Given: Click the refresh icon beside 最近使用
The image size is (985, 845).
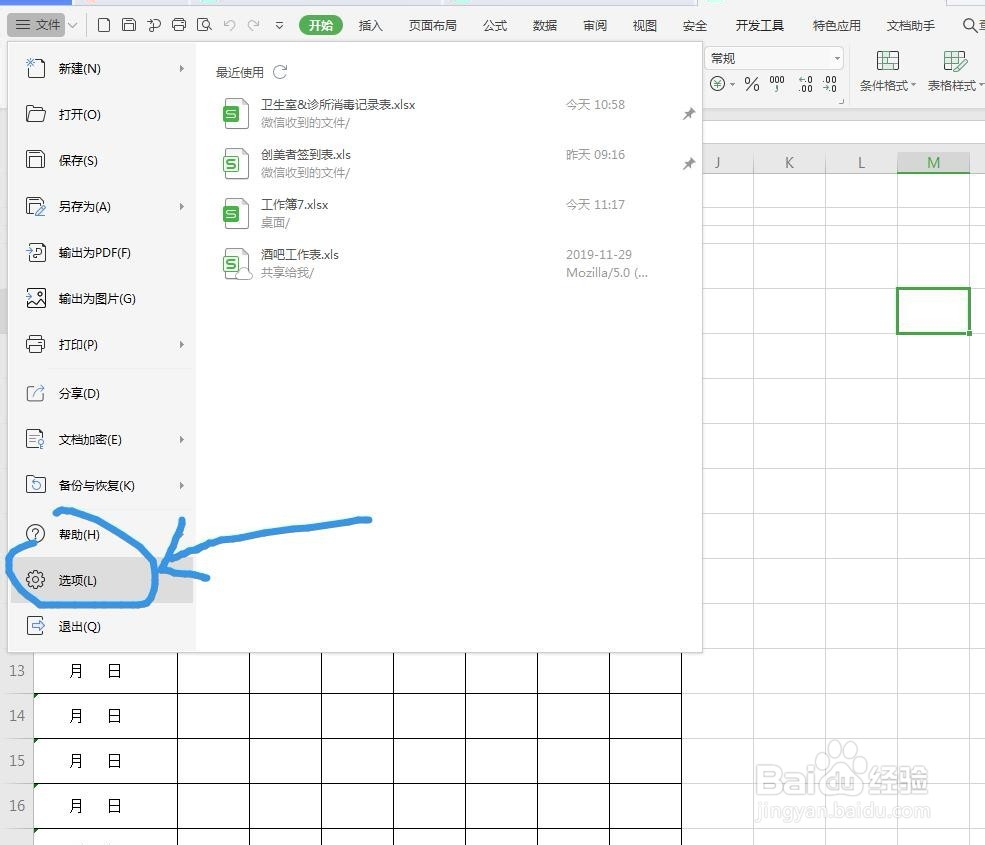Looking at the screenshot, I should pyautogui.click(x=280, y=72).
